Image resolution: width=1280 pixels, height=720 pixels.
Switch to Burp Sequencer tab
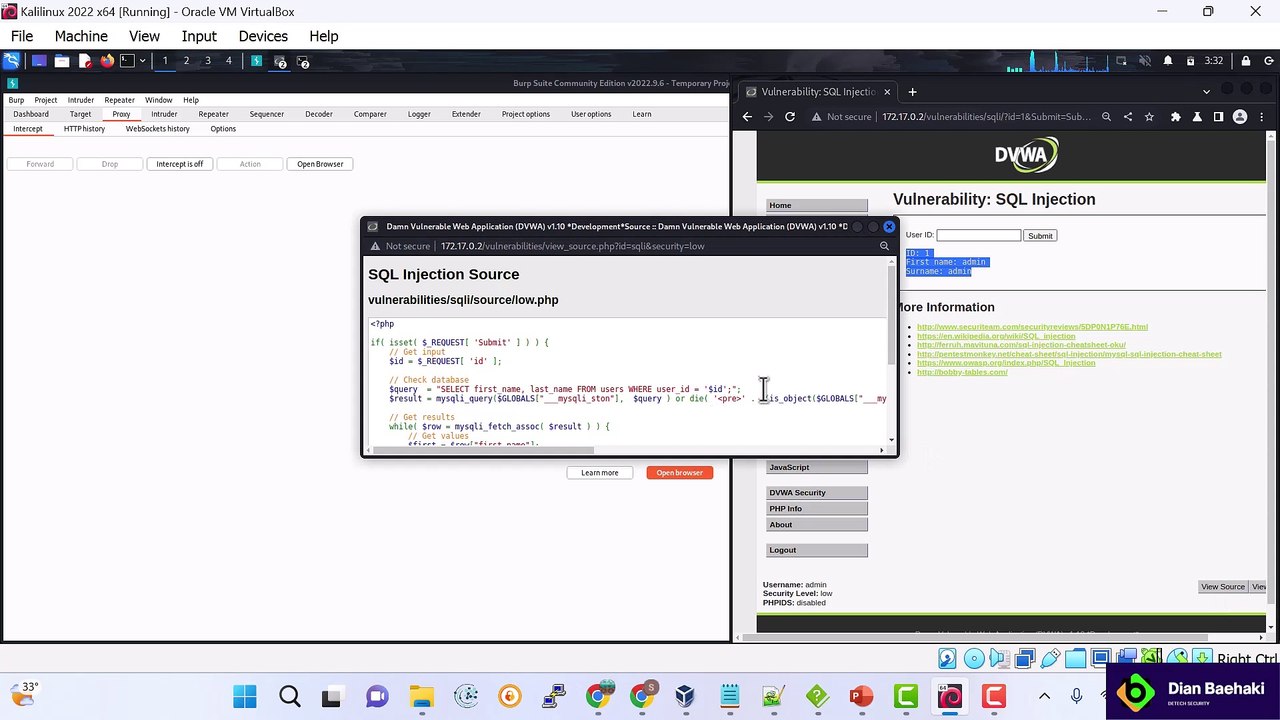267,114
